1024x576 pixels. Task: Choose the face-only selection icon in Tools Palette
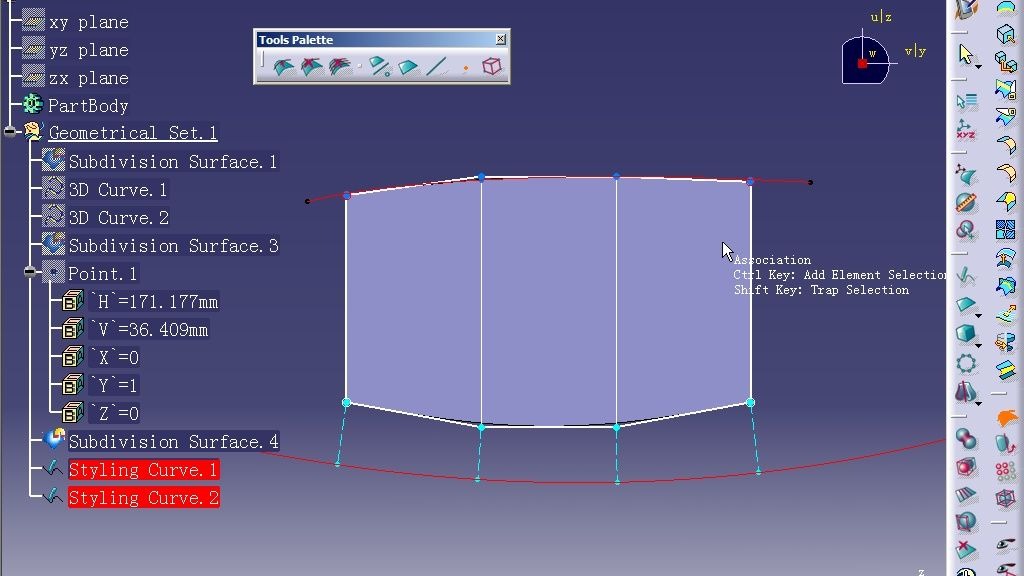(x=408, y=67)
